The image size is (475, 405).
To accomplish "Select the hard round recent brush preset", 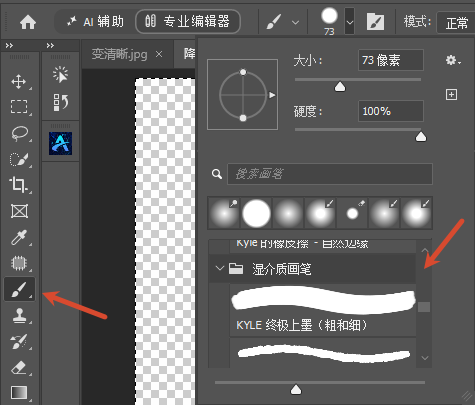I will point(256,213).
